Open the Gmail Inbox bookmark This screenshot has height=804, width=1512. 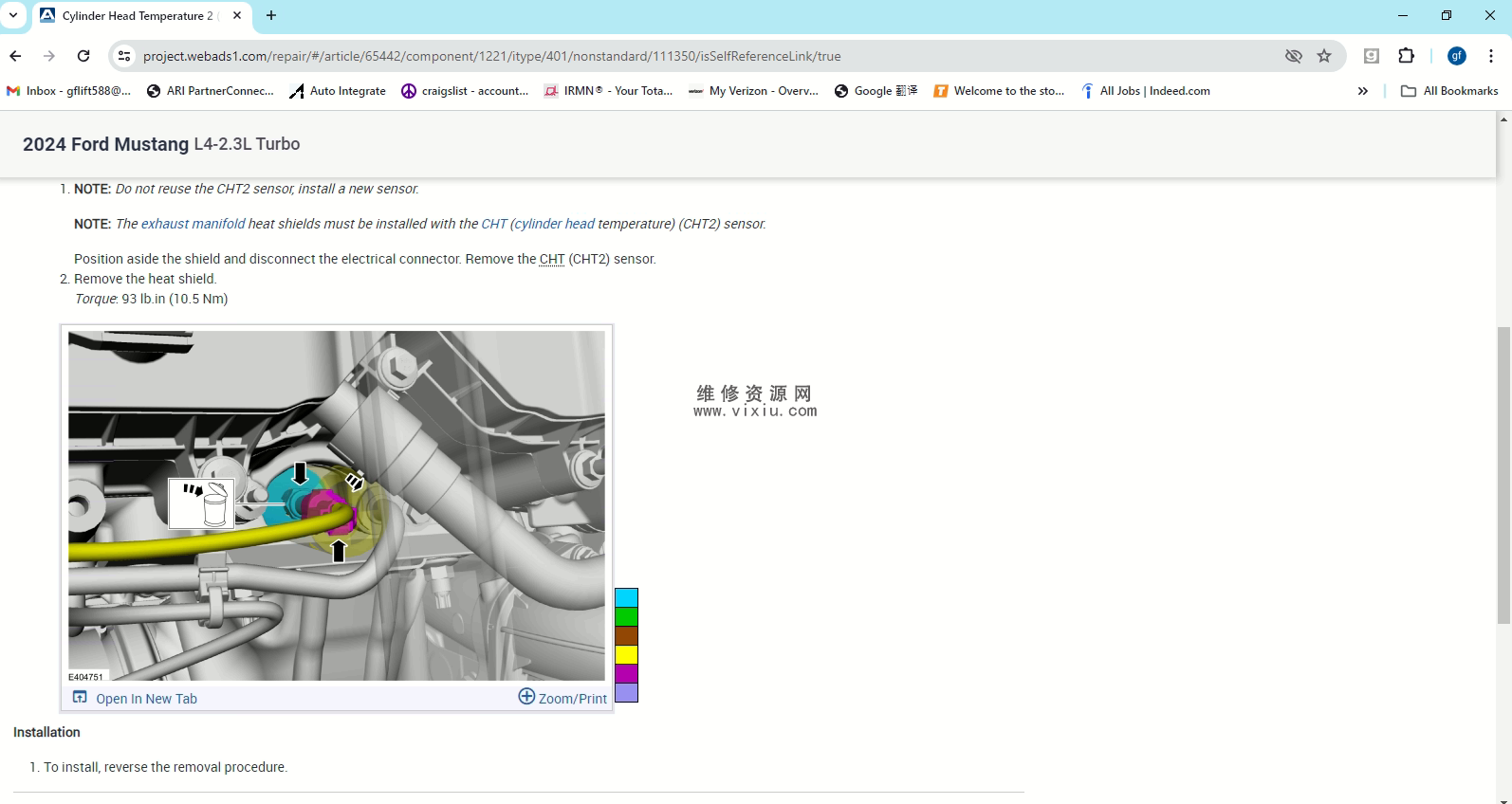click(69, 91)
